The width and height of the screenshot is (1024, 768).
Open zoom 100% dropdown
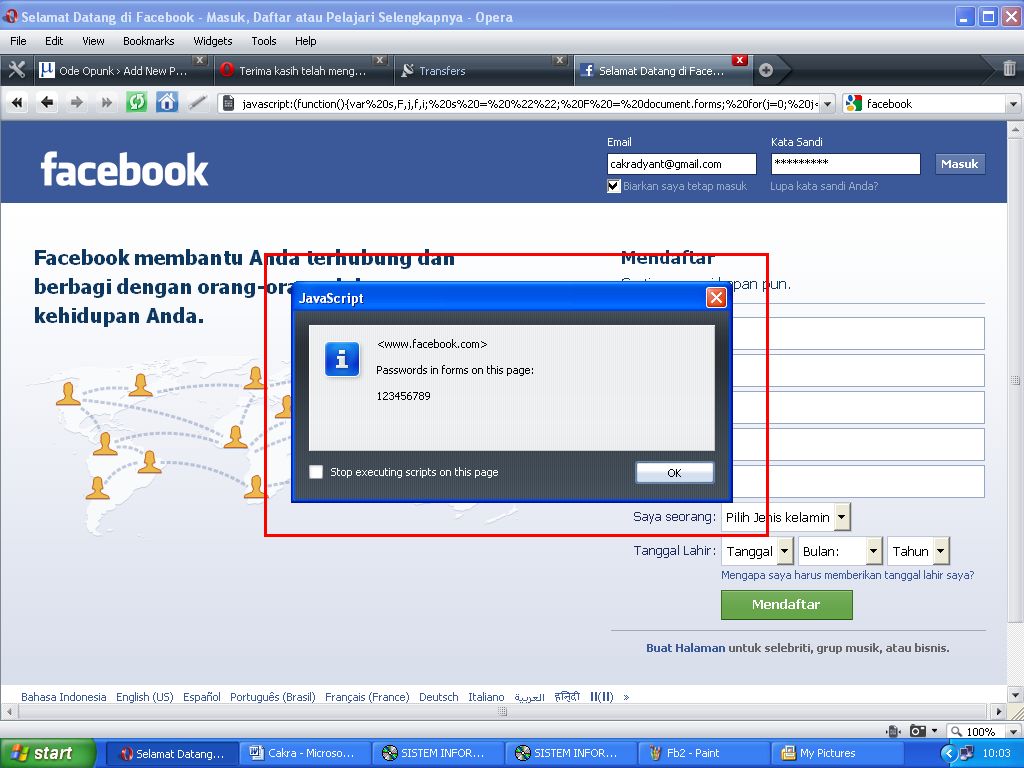(x=1014, y=731)
